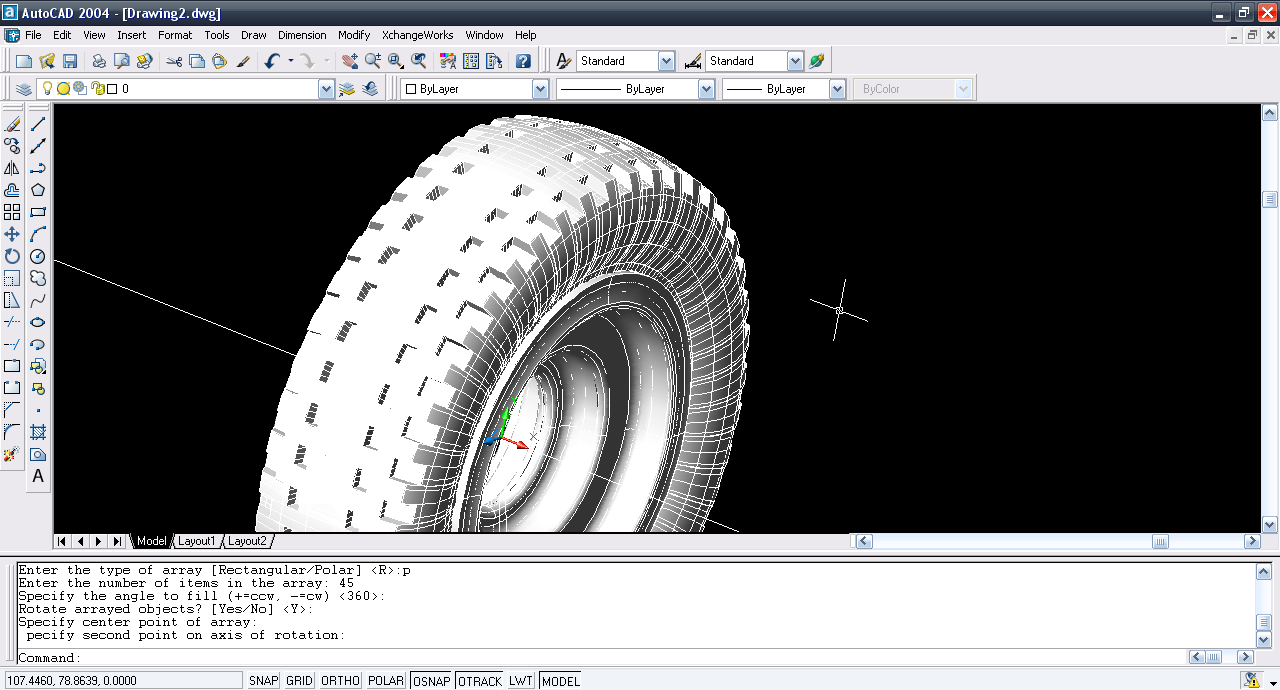1280x690 pixels.
Task: Toggle OSNAP in status bar
Action: (432, 681)
